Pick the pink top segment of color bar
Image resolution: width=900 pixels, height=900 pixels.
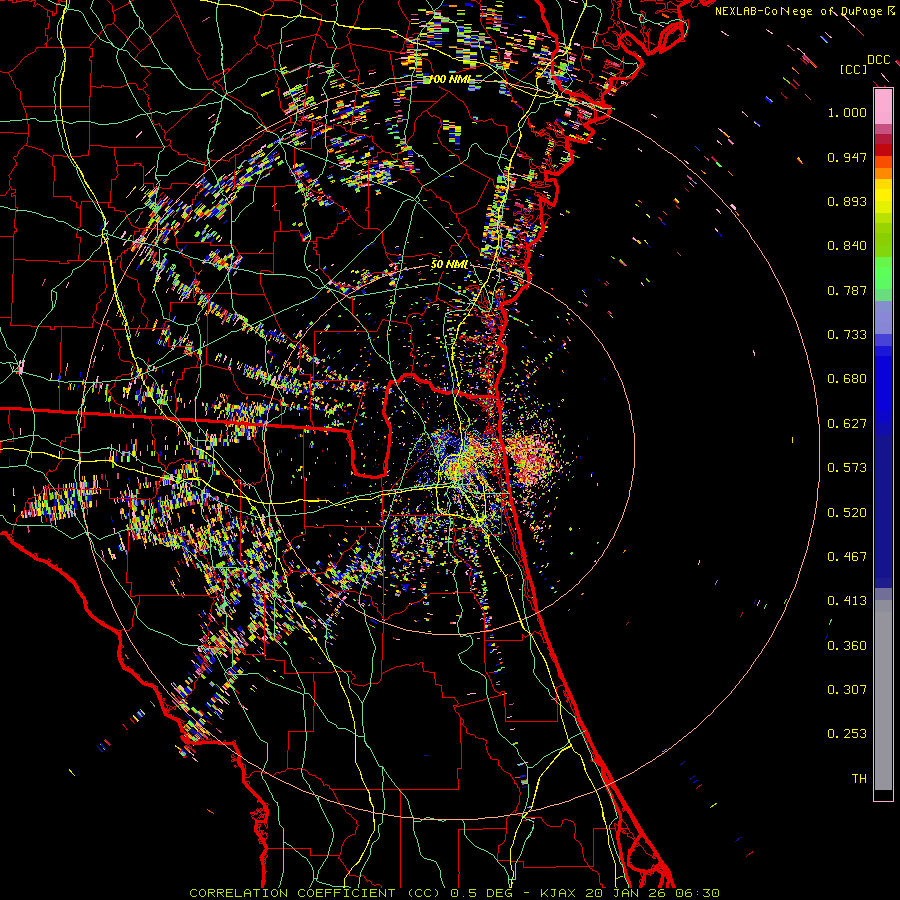tap(883, 107)
